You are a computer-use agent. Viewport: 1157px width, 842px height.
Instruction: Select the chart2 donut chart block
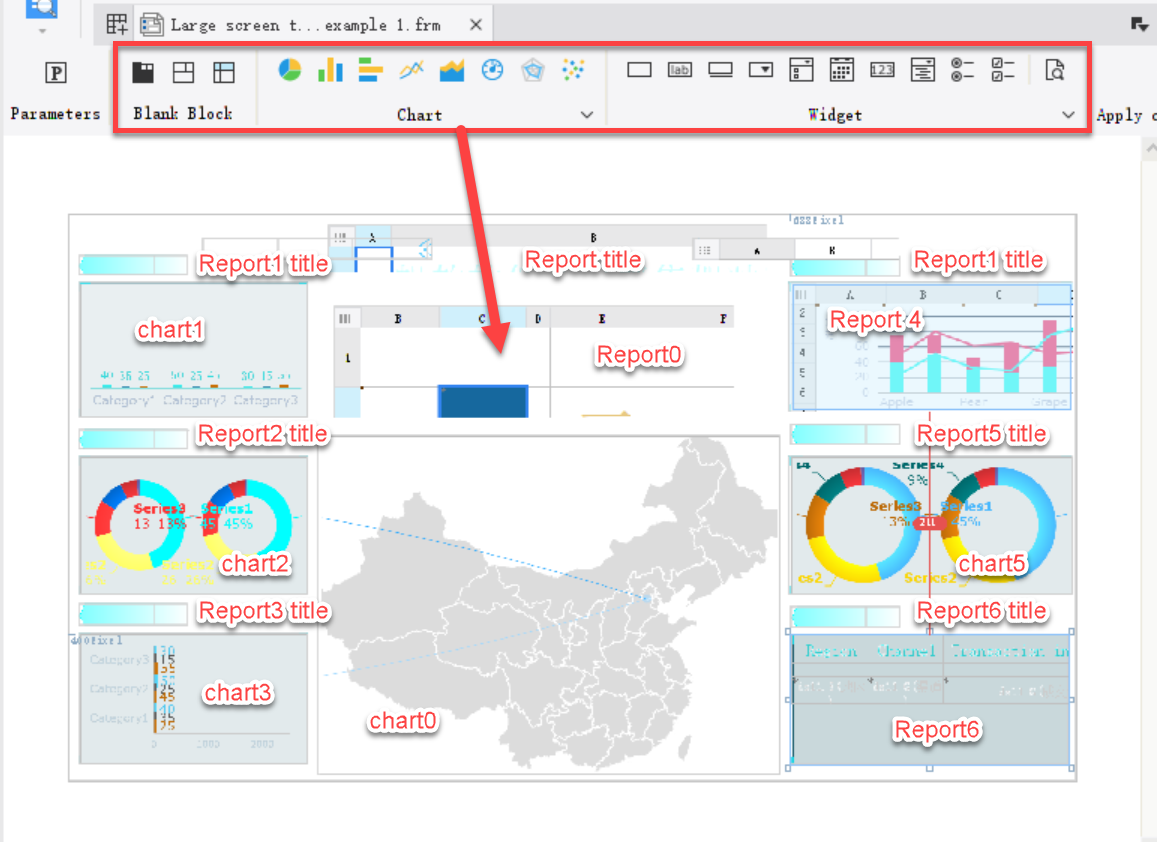(x=193, y=525)
